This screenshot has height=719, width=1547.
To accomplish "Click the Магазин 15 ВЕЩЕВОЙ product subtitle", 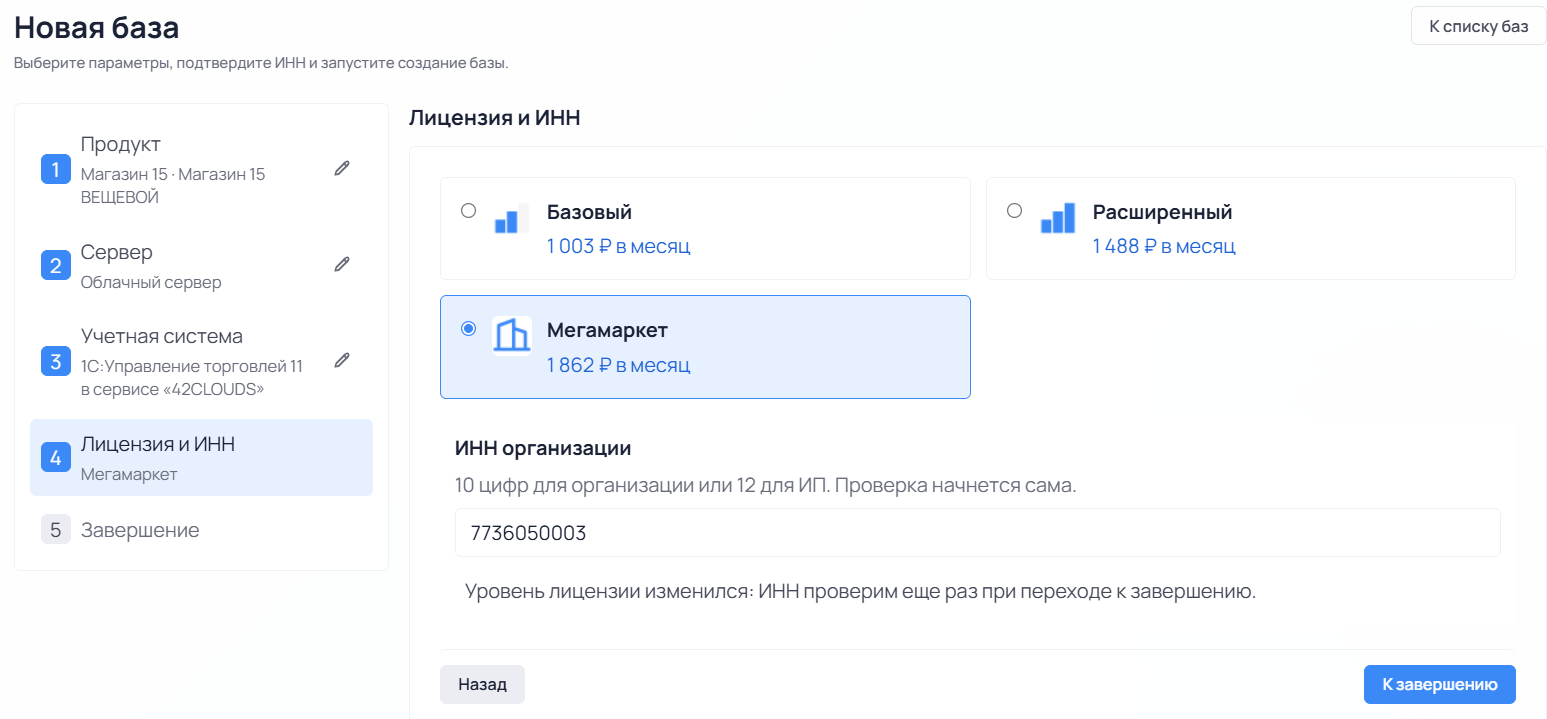I will click(x=173, y=186).
